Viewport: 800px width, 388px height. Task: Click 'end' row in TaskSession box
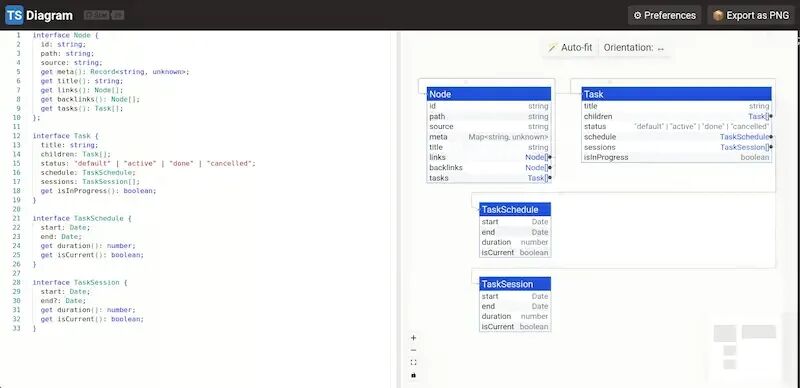(x=515, y=306)
